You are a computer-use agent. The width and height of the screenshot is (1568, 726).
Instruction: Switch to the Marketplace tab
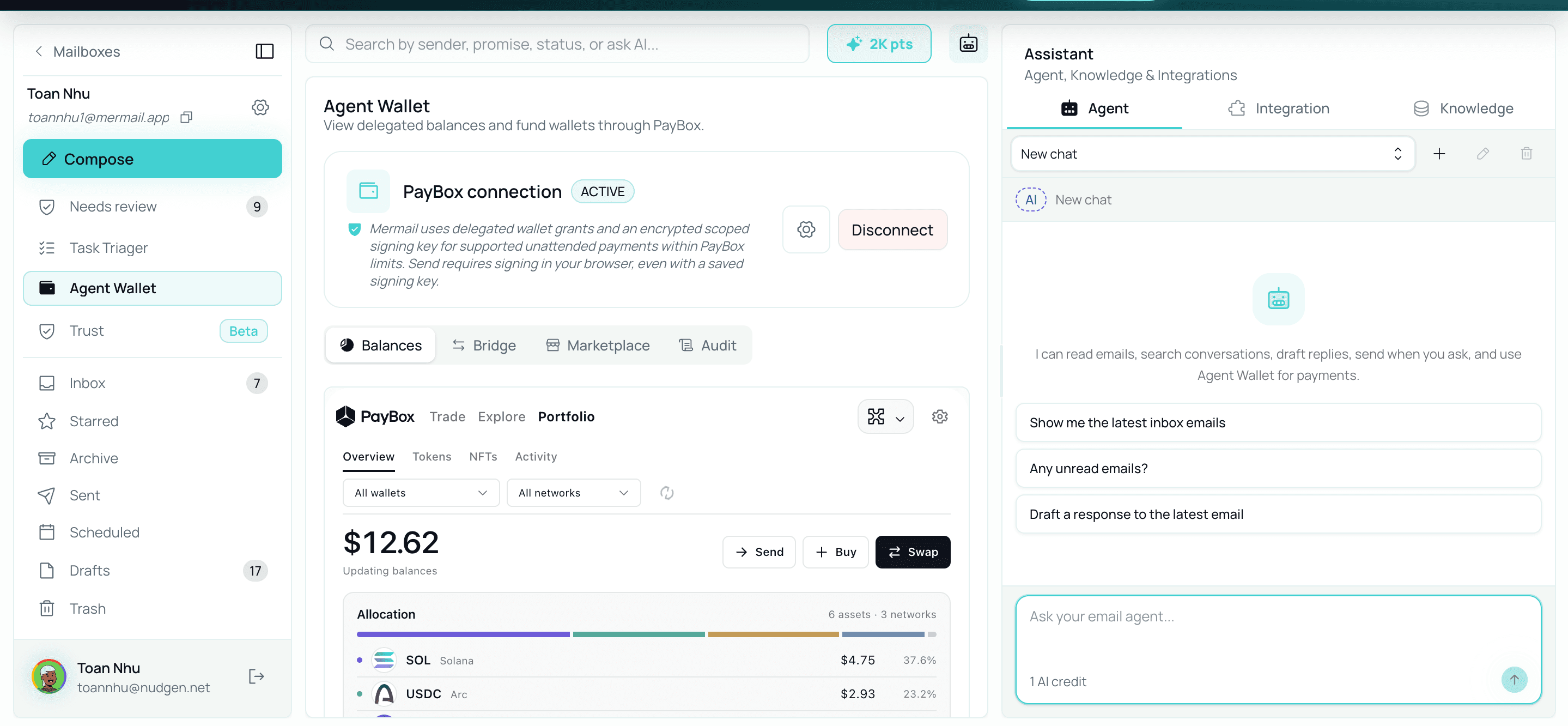(598, 346)
